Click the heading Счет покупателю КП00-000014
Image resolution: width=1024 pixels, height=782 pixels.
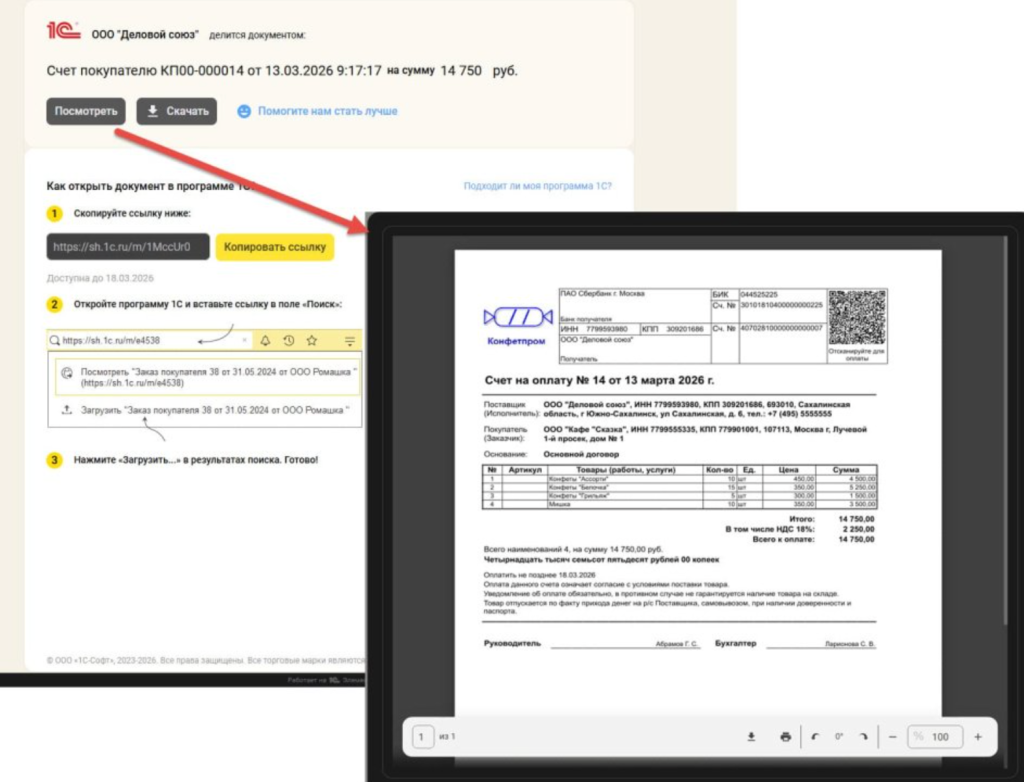(214, 71)
